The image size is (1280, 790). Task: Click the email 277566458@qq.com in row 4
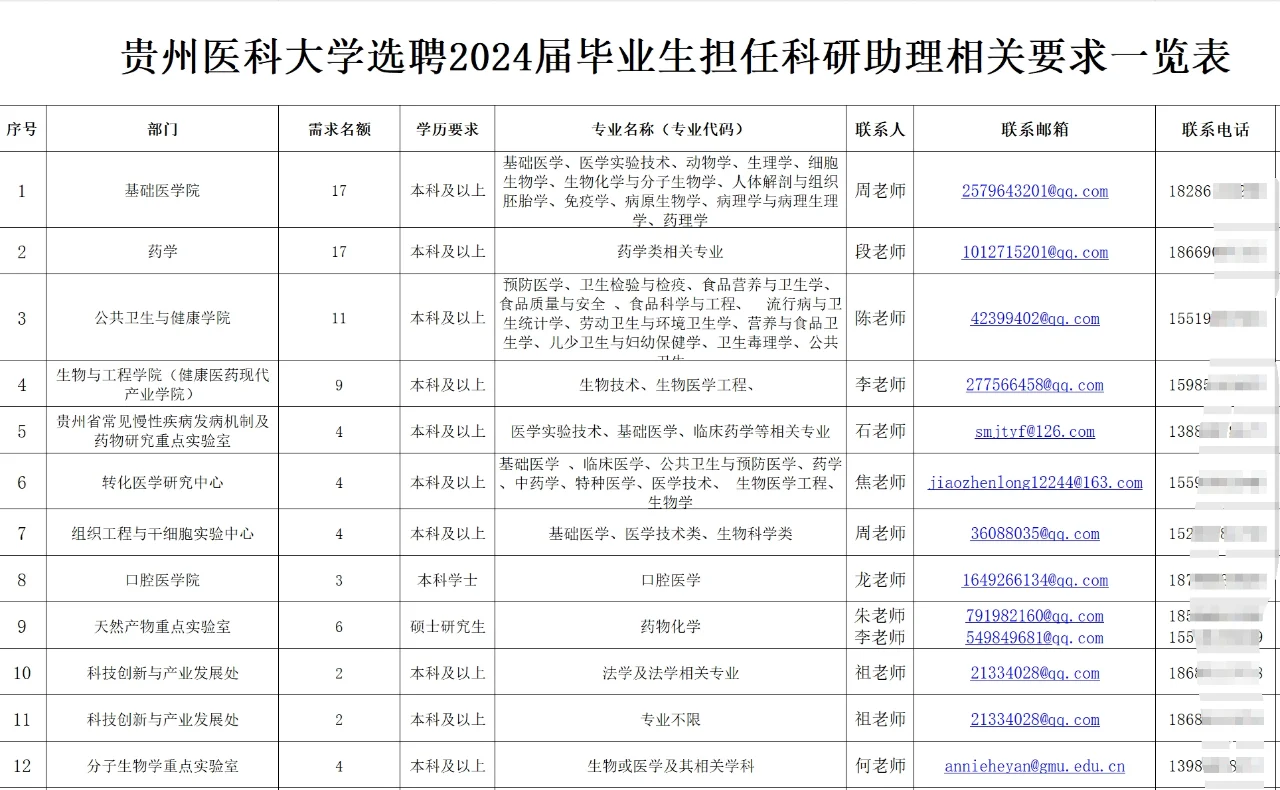tap(1034, 384)
